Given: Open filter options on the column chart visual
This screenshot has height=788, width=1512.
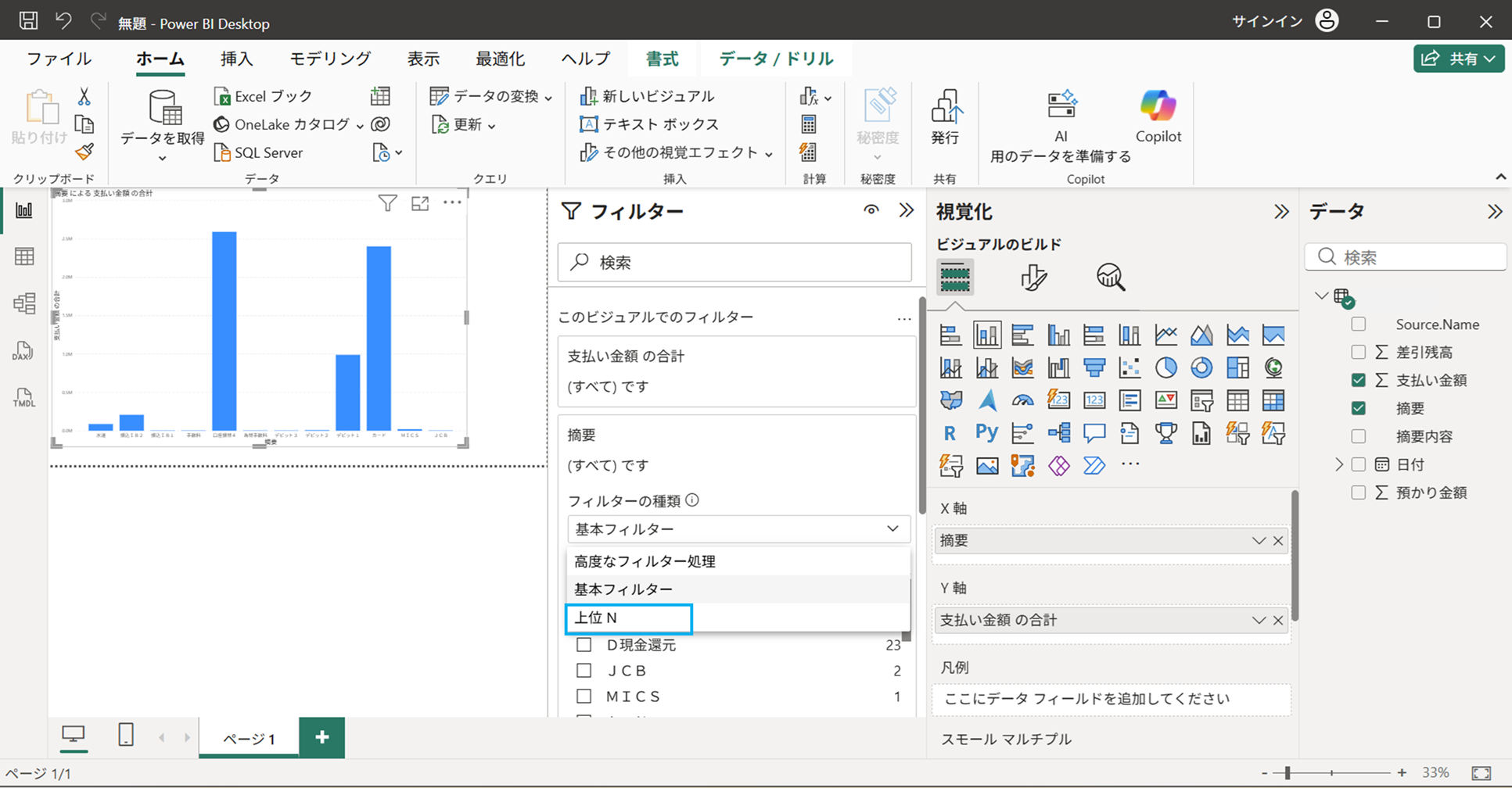Looking at the screenshot, I should click(x=388, y=203).
